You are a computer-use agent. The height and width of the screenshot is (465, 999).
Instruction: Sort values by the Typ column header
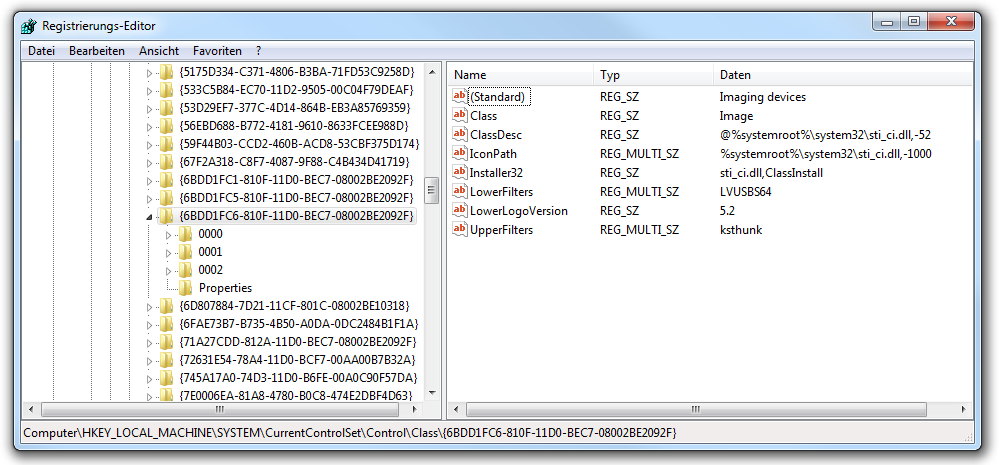[x=653, y=75]
